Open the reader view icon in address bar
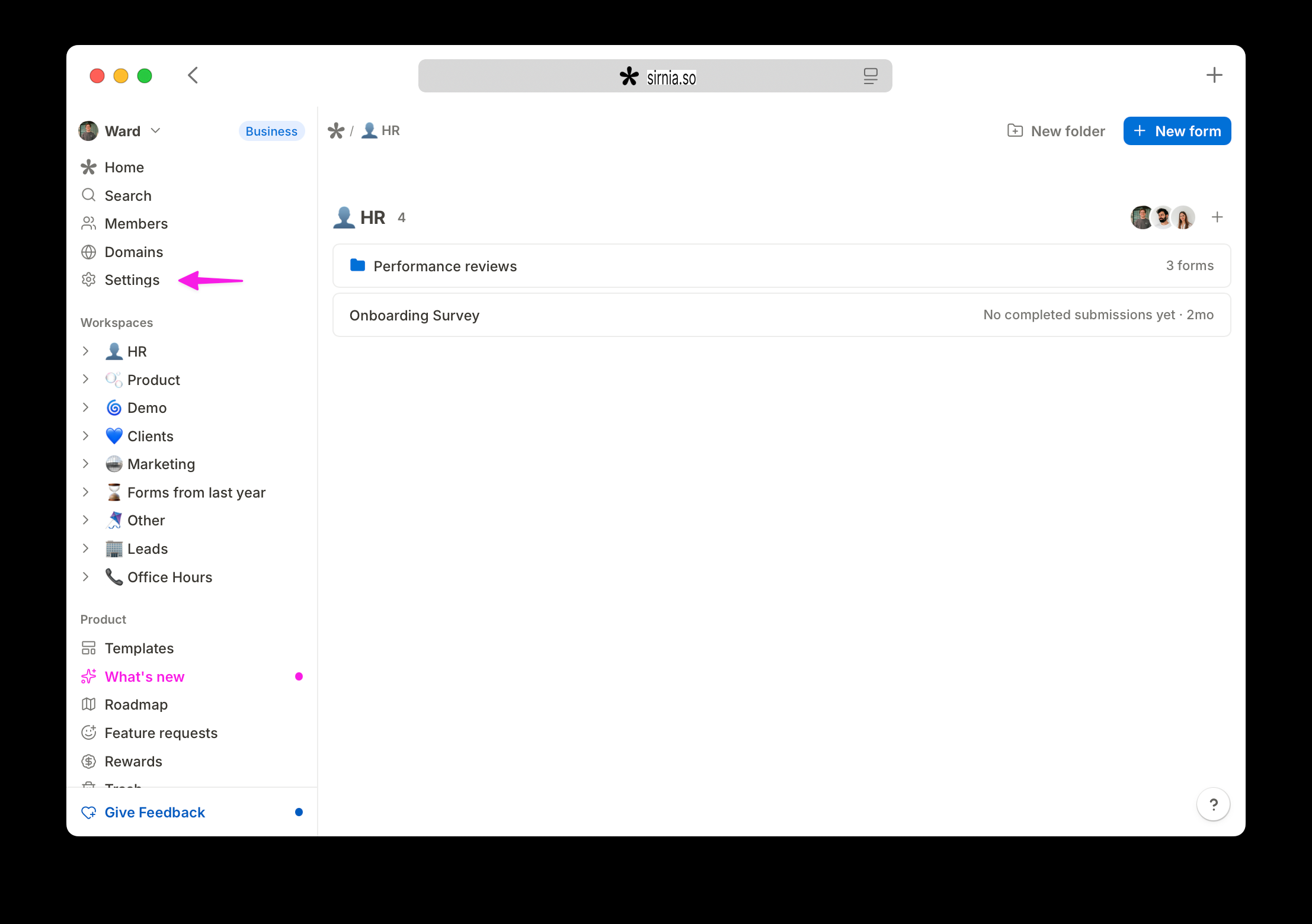Image resolution: width=1312 pixels, height=924 pixels. click(x=870, y=76)
